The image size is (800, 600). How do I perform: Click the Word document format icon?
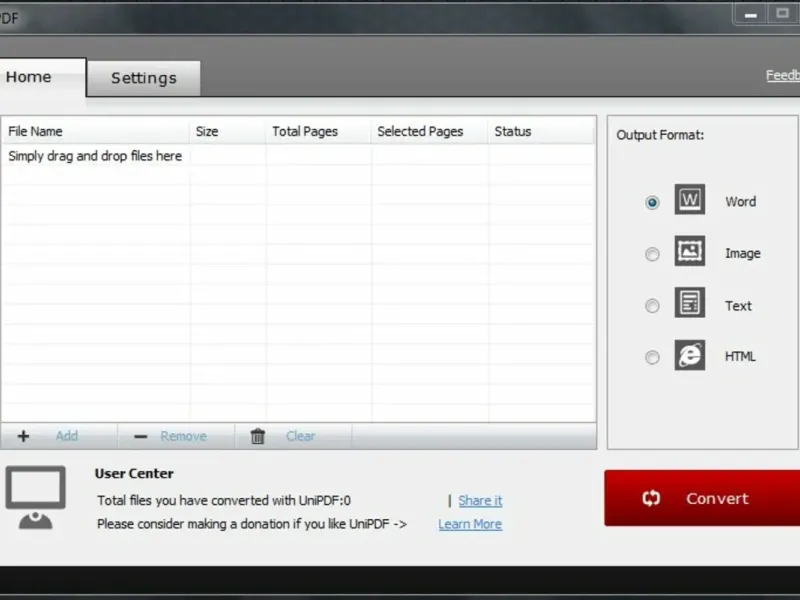690,199
